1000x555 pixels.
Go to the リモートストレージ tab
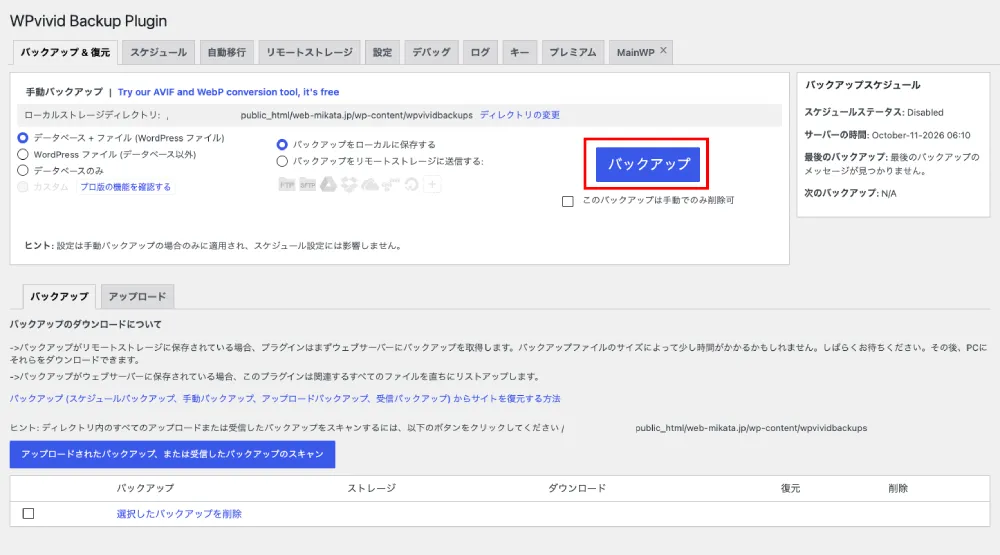coord(309,52)
